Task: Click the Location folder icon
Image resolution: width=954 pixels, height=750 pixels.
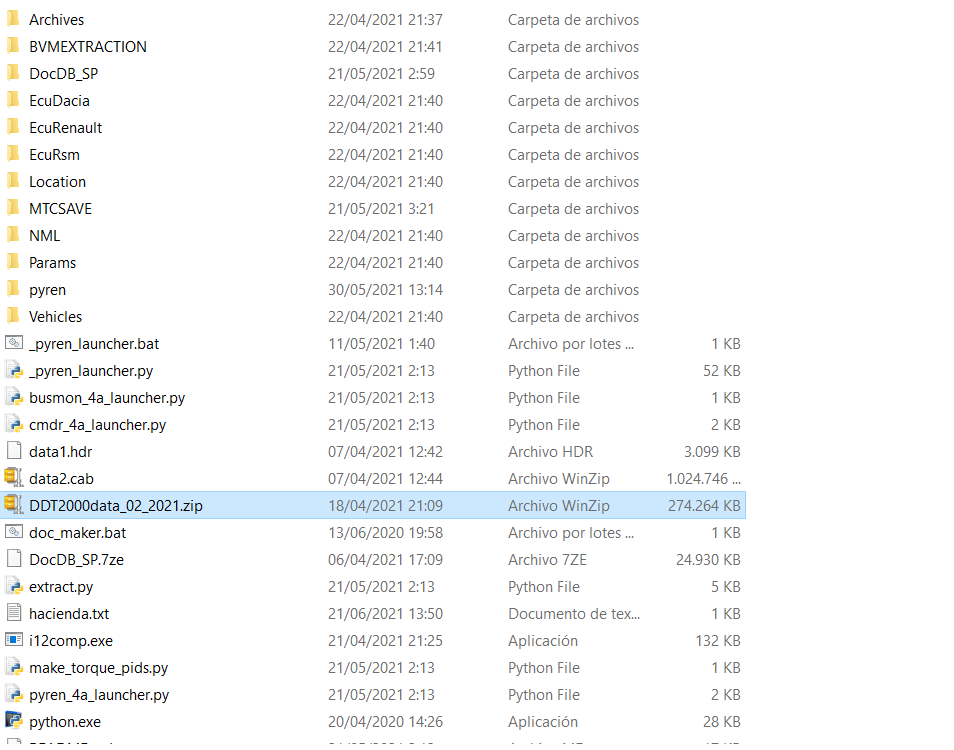Action: click(x=13, y=181)
